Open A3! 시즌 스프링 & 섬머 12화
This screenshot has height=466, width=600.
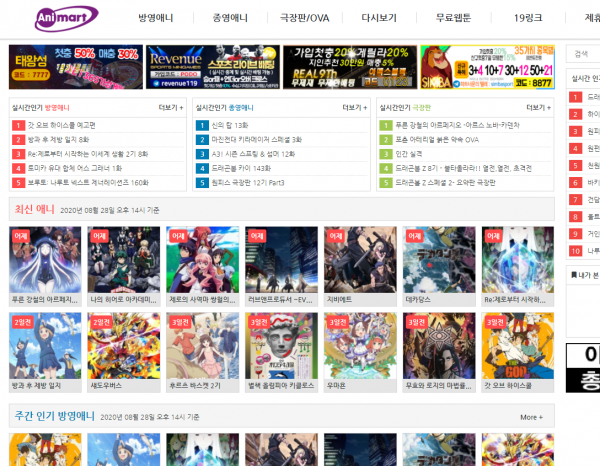click(254, 154)
